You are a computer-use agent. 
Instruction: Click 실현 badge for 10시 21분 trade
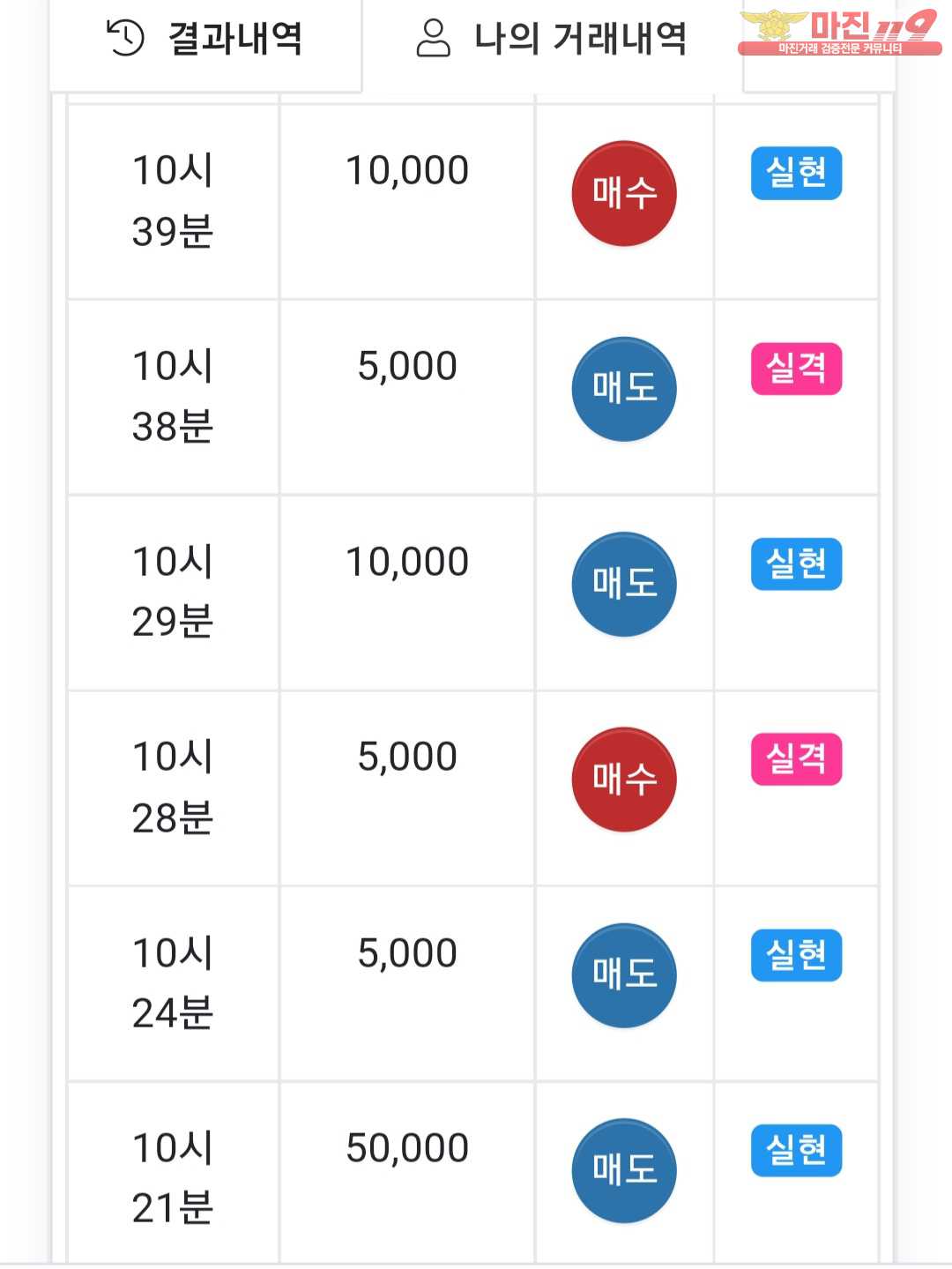[x=796, y=1151]
